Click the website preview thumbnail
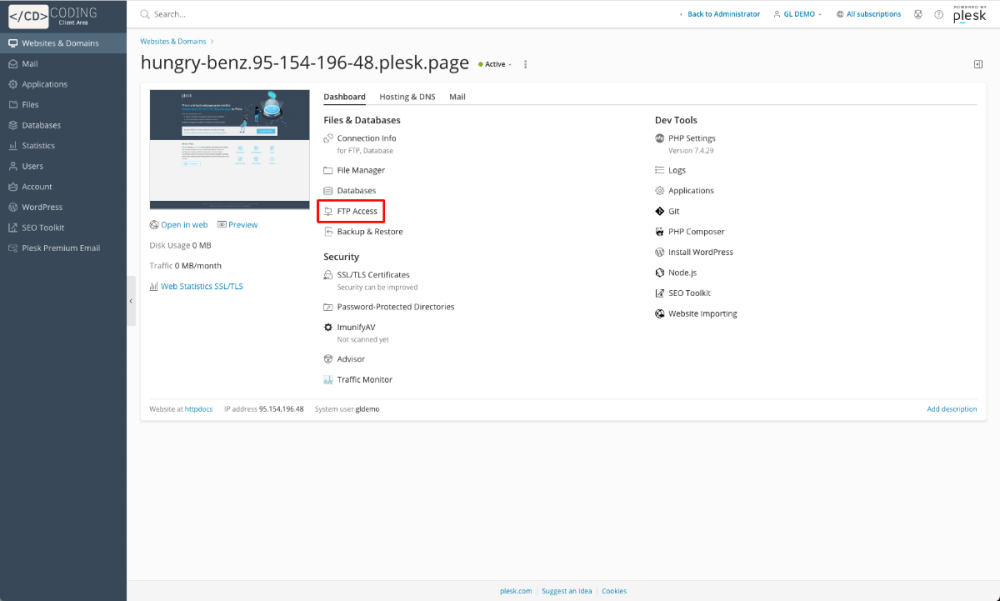This screenshot has width=1000, height=601. pyautogui.click(x=229, y=149)
